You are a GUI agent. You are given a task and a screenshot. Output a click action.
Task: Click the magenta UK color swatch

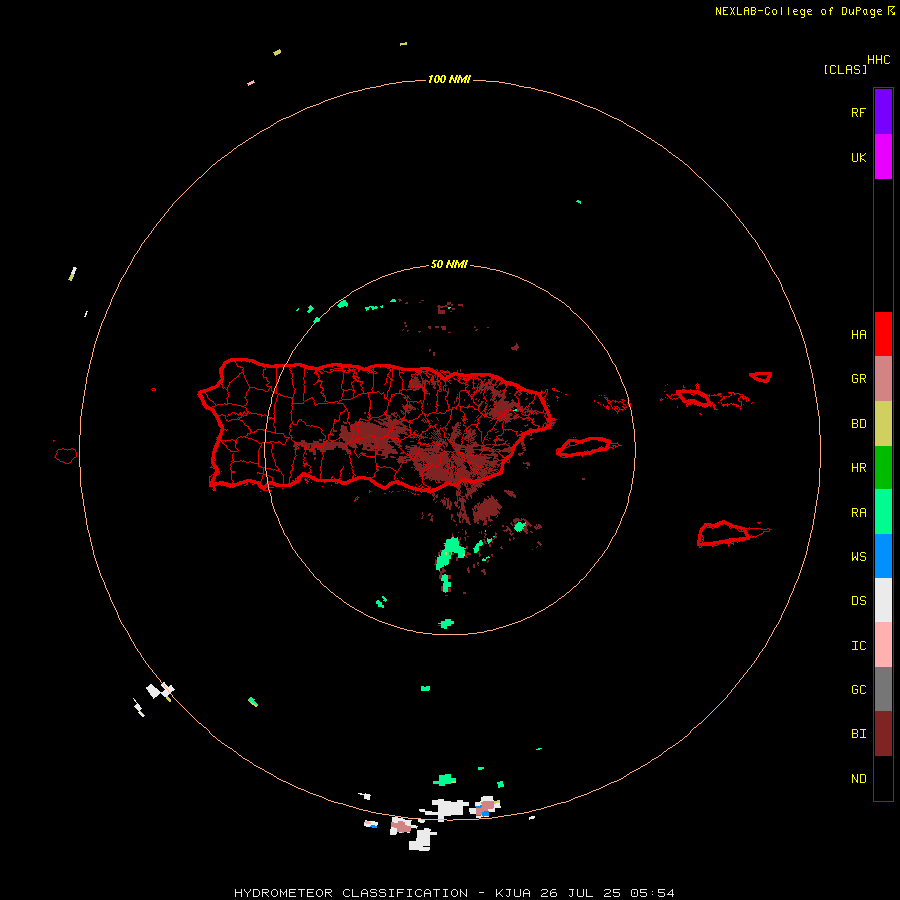(x=883, y=156)
